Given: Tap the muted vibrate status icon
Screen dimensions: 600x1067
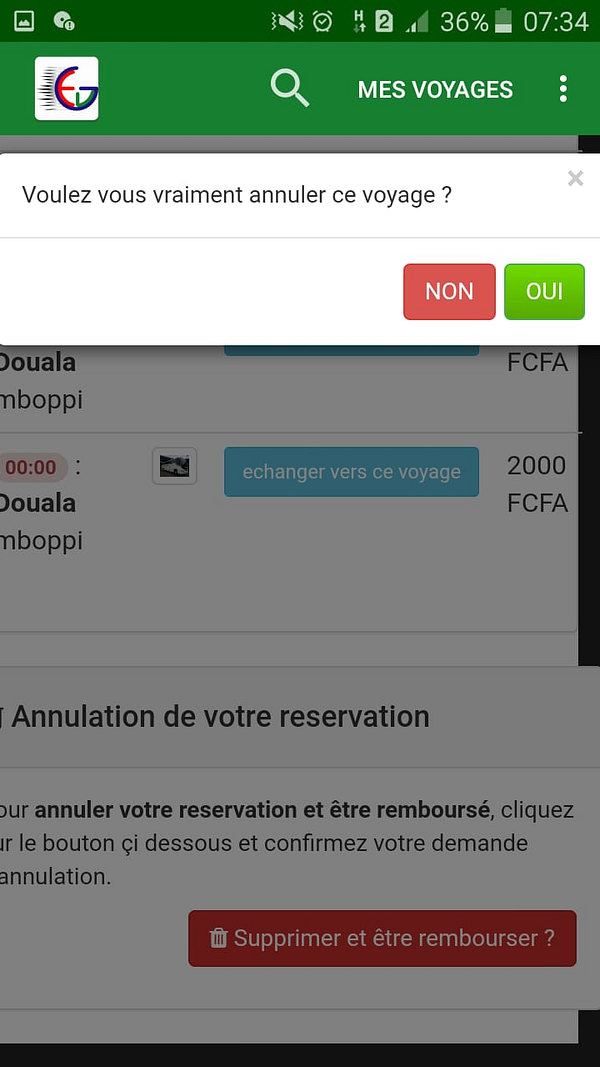Looking at the screenshot, I should 287,22.
